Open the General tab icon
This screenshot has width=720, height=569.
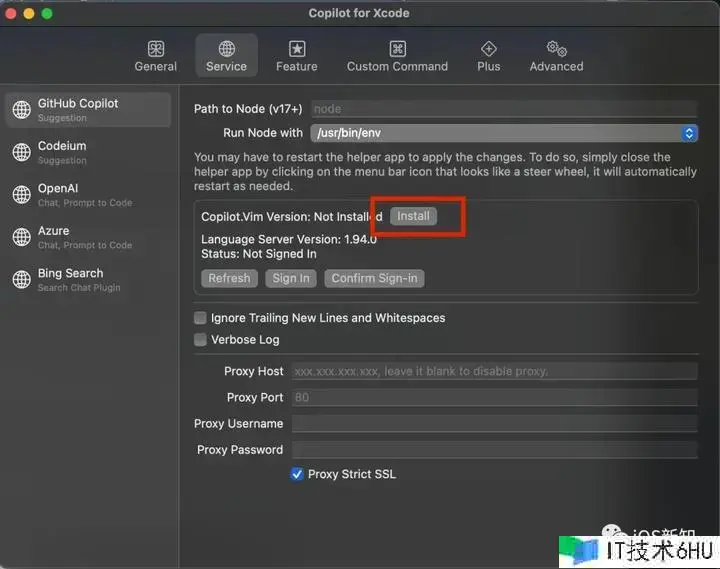tap(156, 49)
